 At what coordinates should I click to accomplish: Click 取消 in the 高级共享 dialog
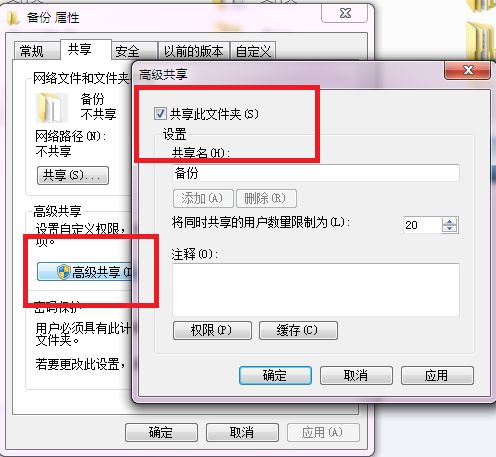click(356, 376)
